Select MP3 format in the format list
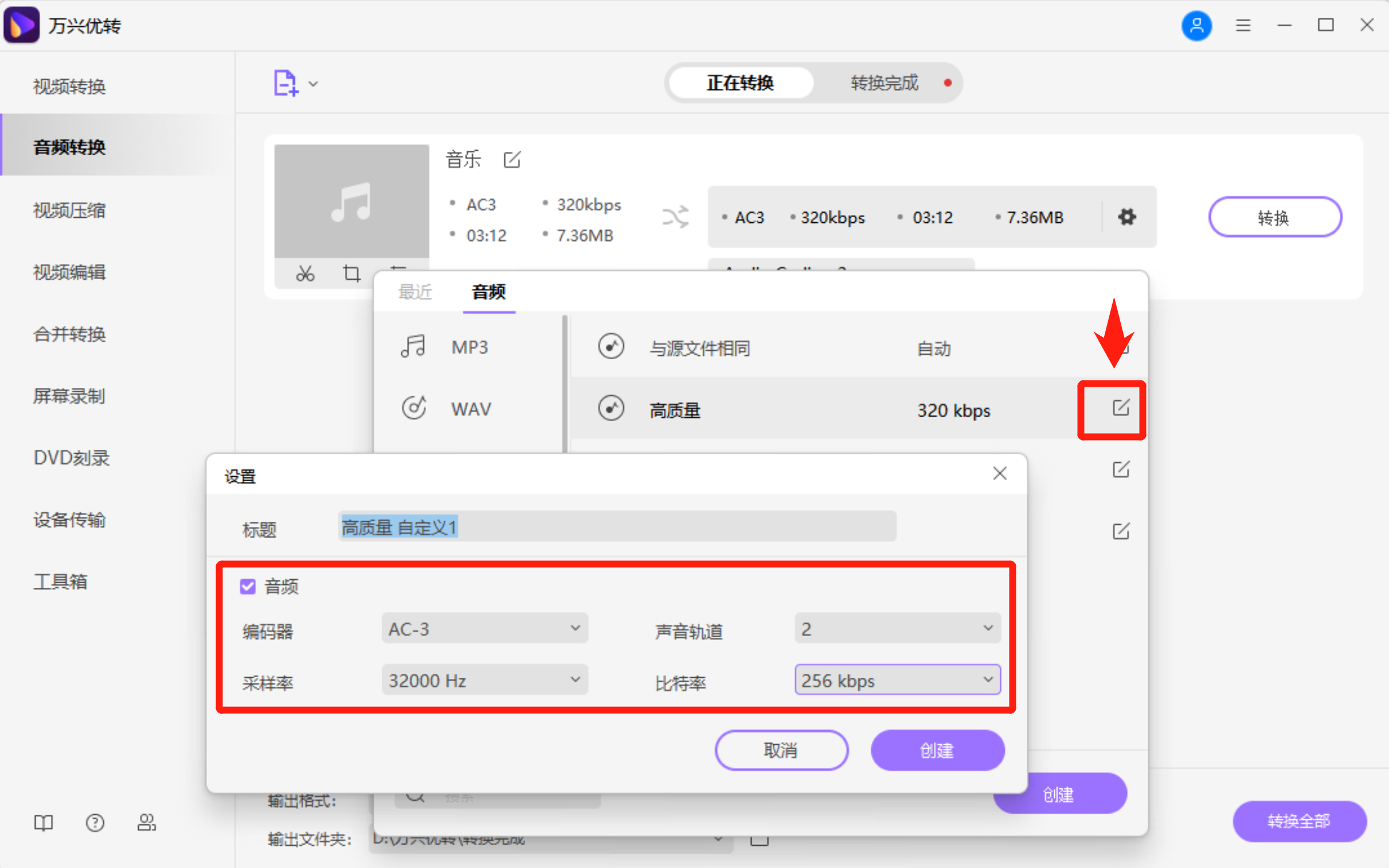This screenshot has width=1389, height=868. point(469,347)
